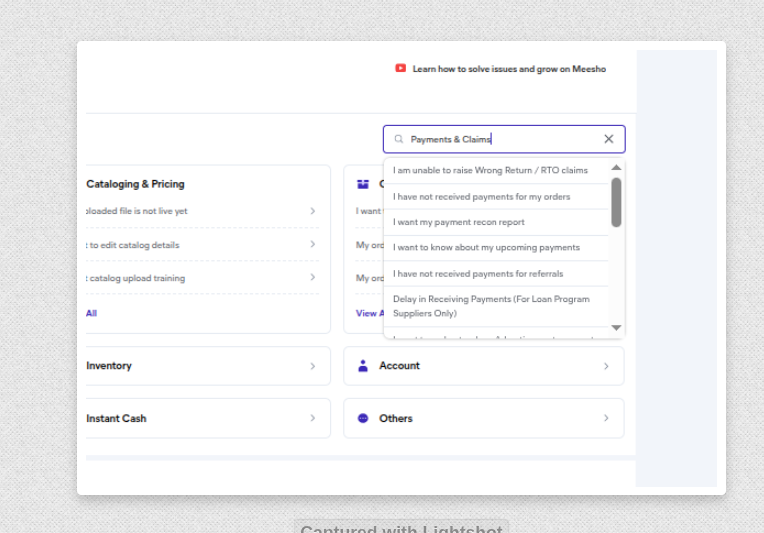This screenshot has height=533, width=764.
Task: Click the YouTube play icon
Action: 401,68
